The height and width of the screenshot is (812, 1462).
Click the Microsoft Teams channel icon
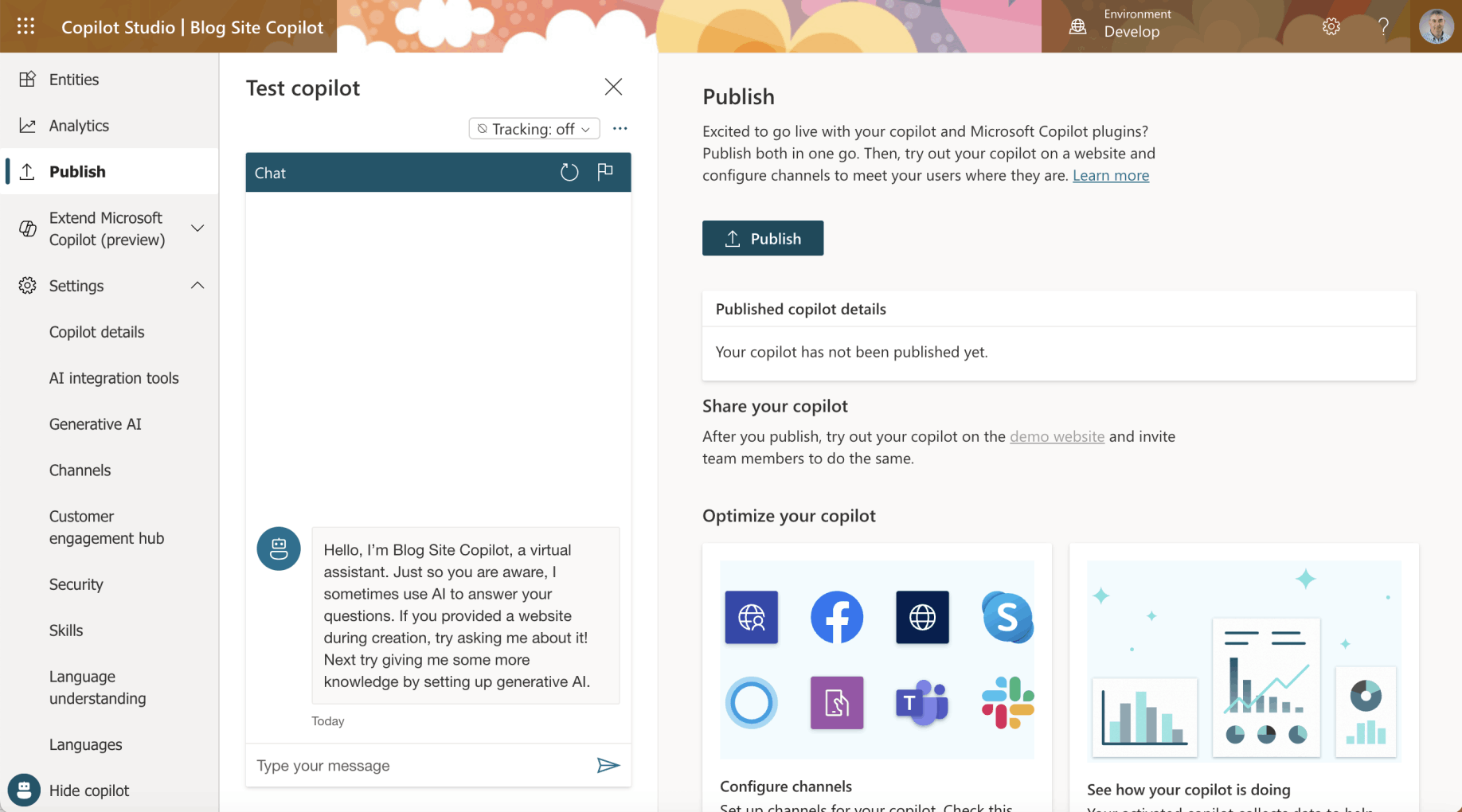tap(922, 703)
